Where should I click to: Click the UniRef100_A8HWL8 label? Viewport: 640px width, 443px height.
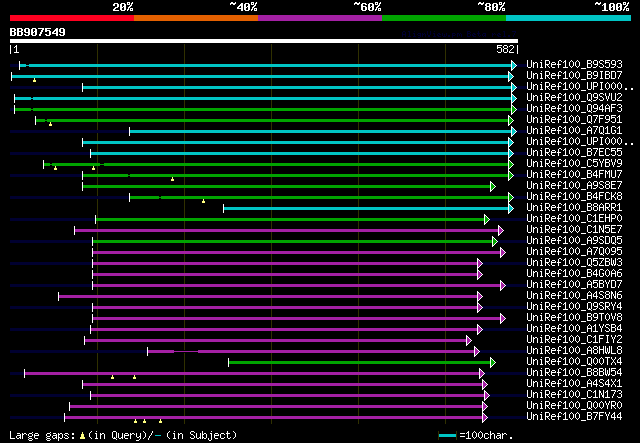(574, 351)
